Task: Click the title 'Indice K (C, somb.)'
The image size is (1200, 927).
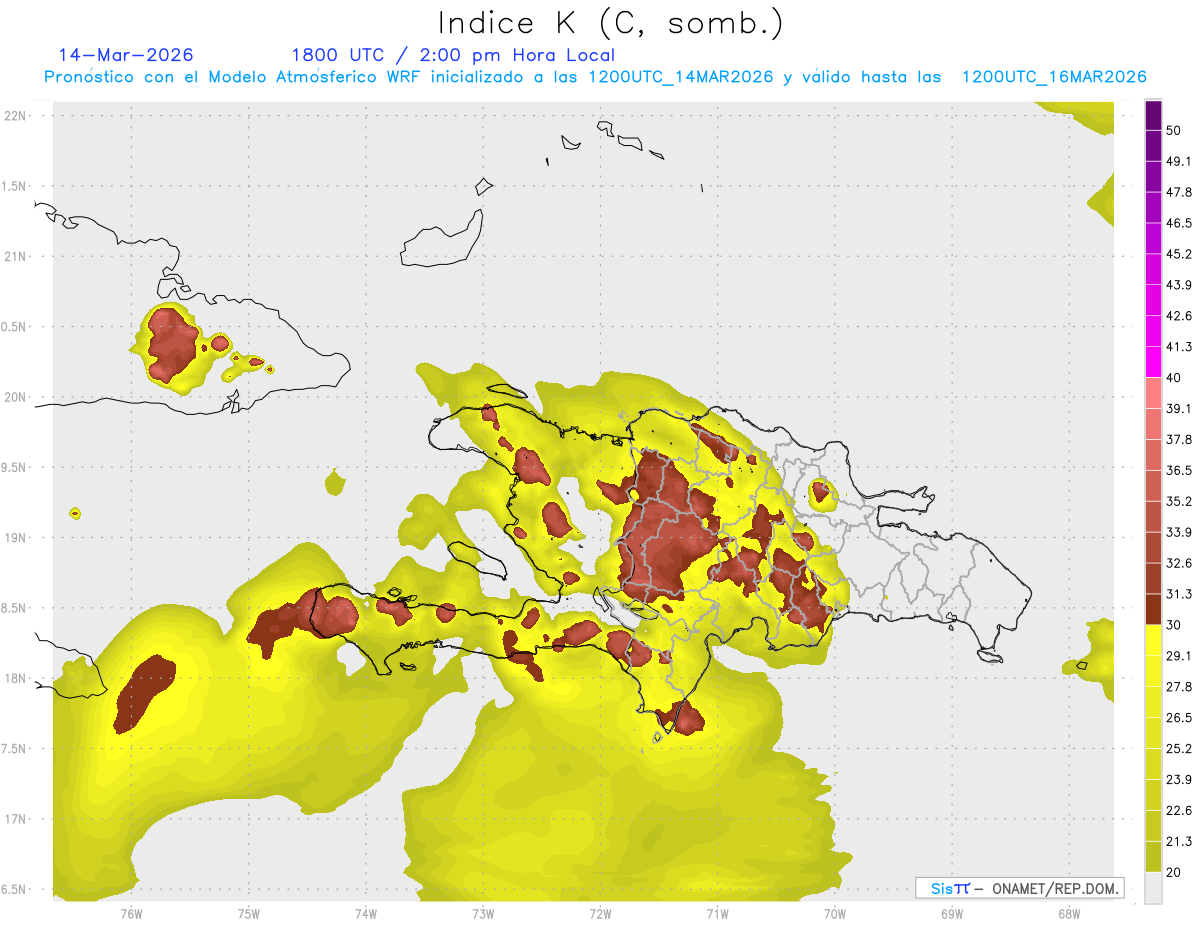Action: (611, 23)
